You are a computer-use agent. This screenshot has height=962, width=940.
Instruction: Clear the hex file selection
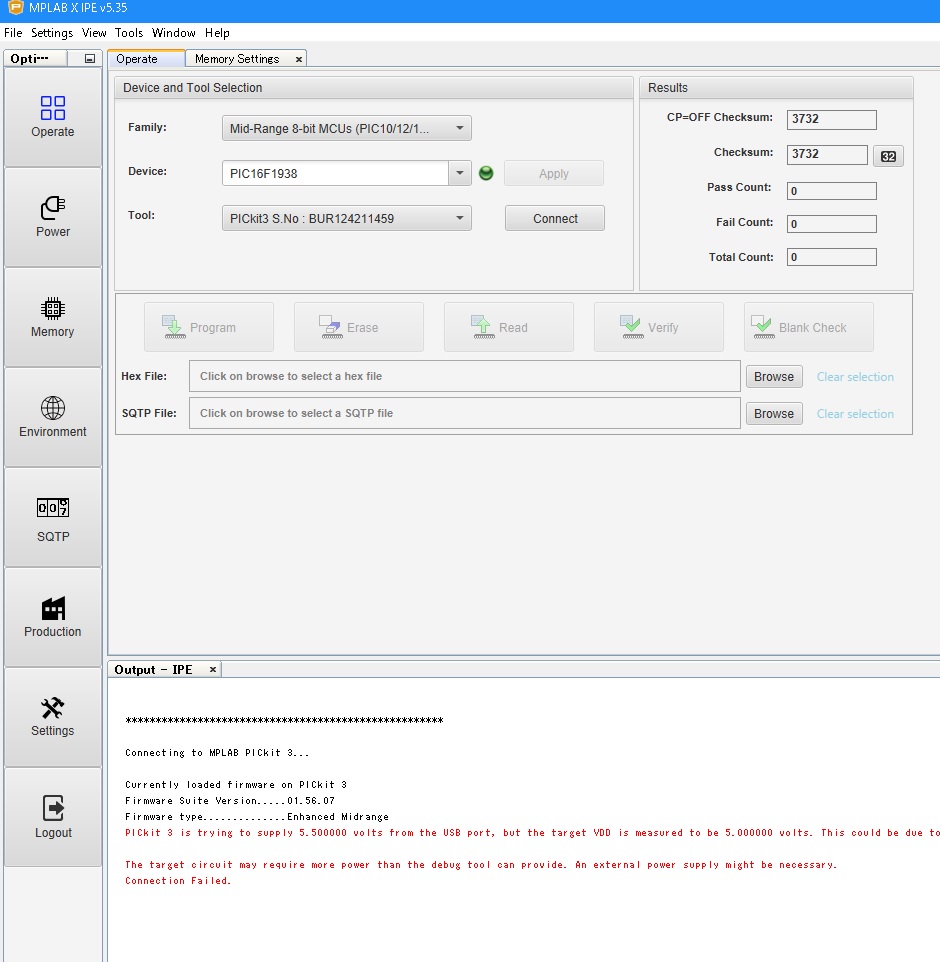tap(855, 377)
